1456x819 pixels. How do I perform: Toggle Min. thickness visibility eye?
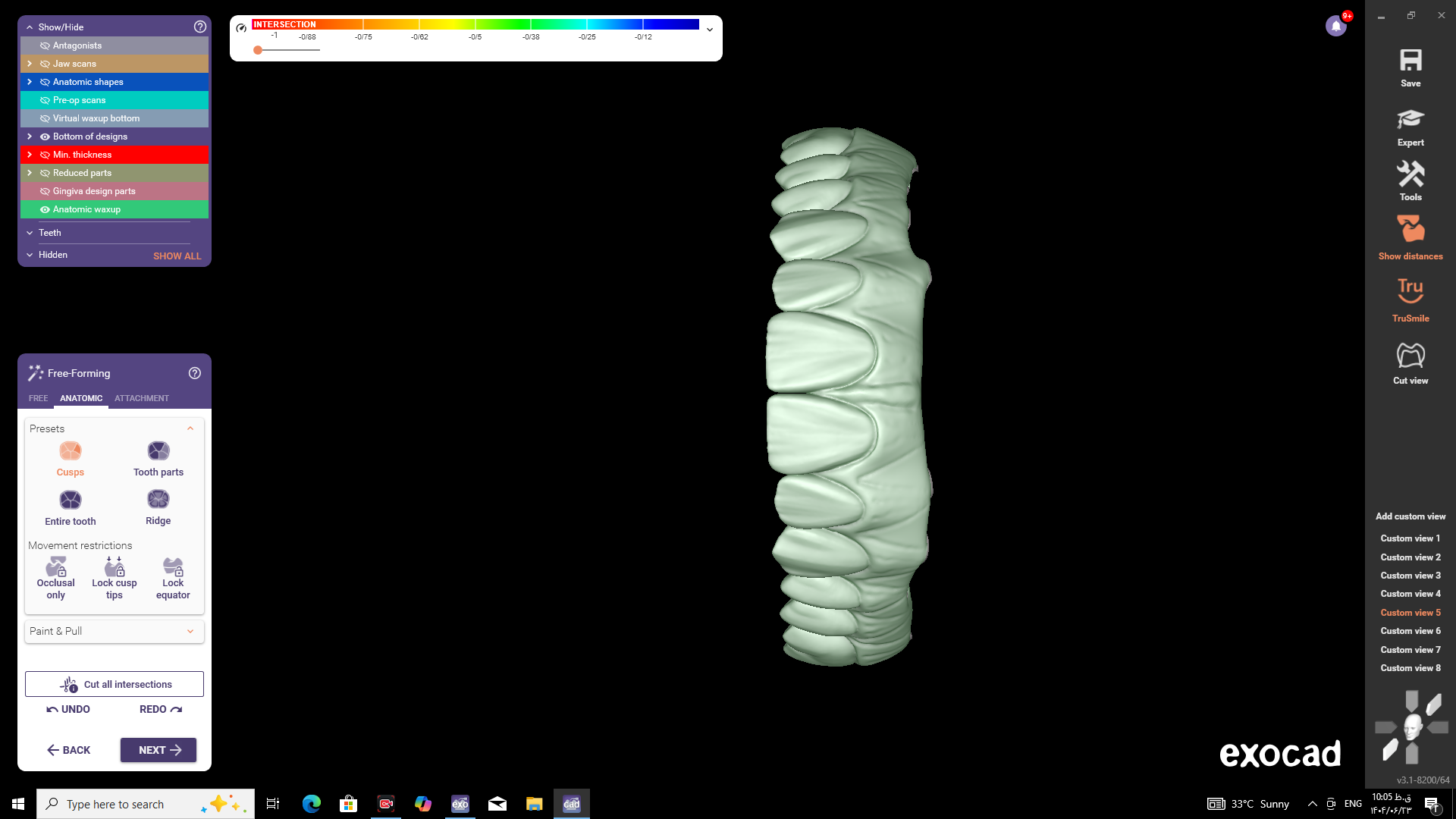pos(45,155)
